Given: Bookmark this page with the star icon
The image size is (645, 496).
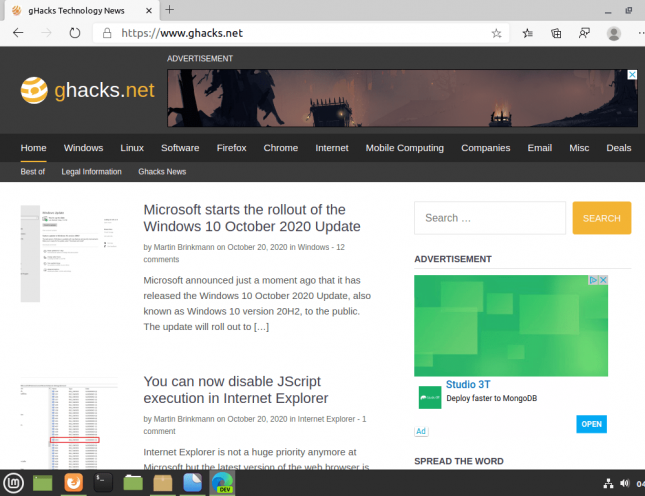Looking at the screenshot, I should pyautogui.click(x=497, y=33).
